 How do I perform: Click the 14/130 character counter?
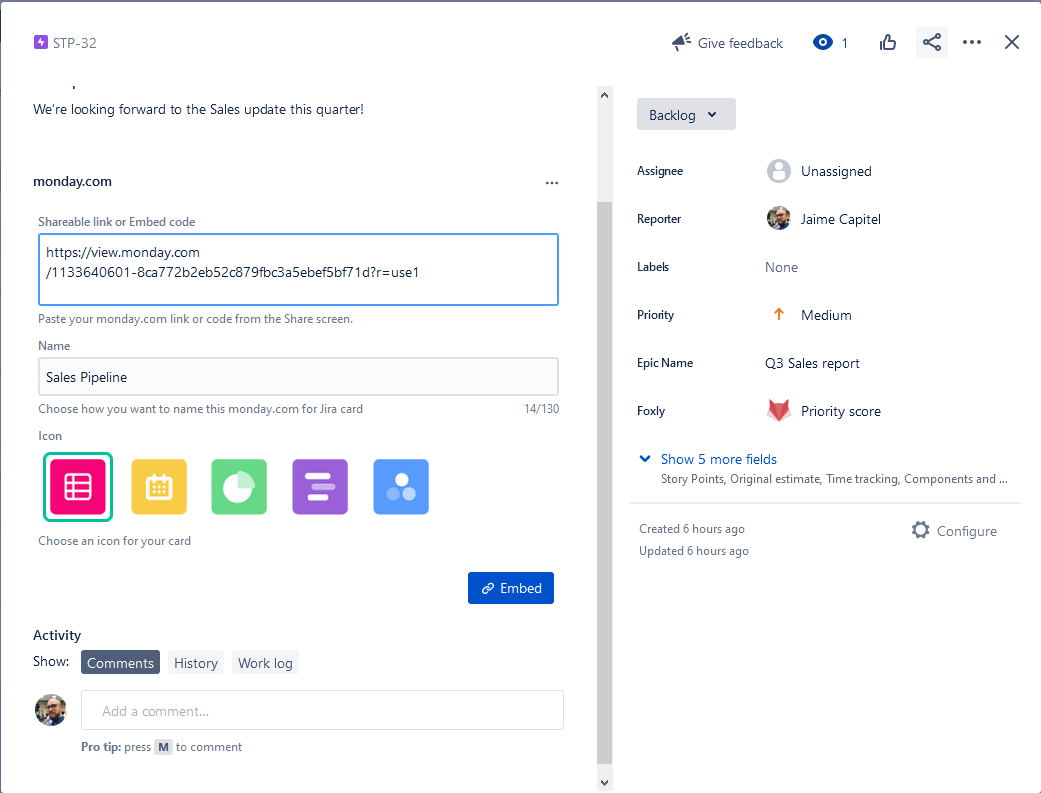[x=541, y=408]
